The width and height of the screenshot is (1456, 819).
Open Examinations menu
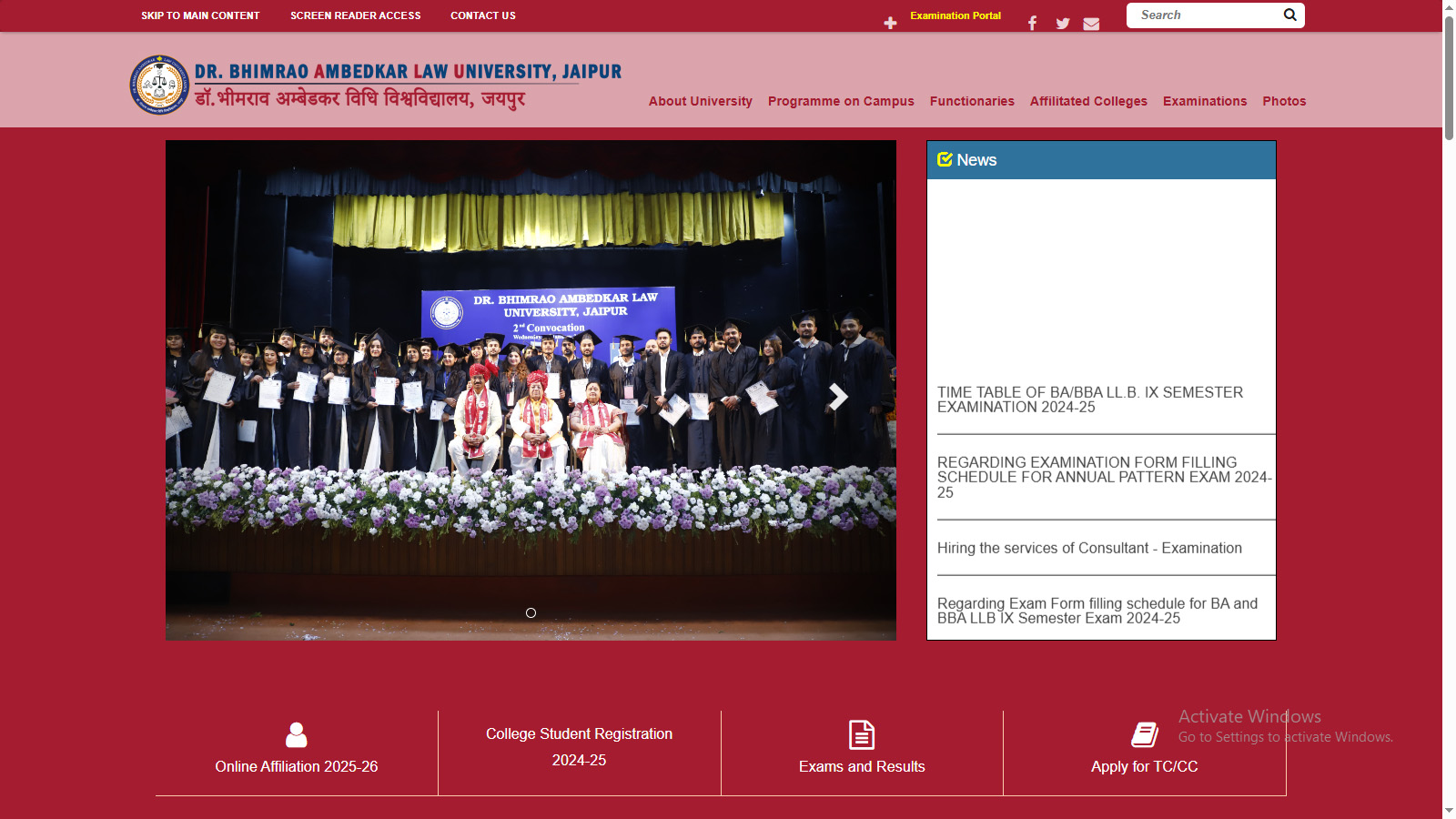click(1205, 101)
